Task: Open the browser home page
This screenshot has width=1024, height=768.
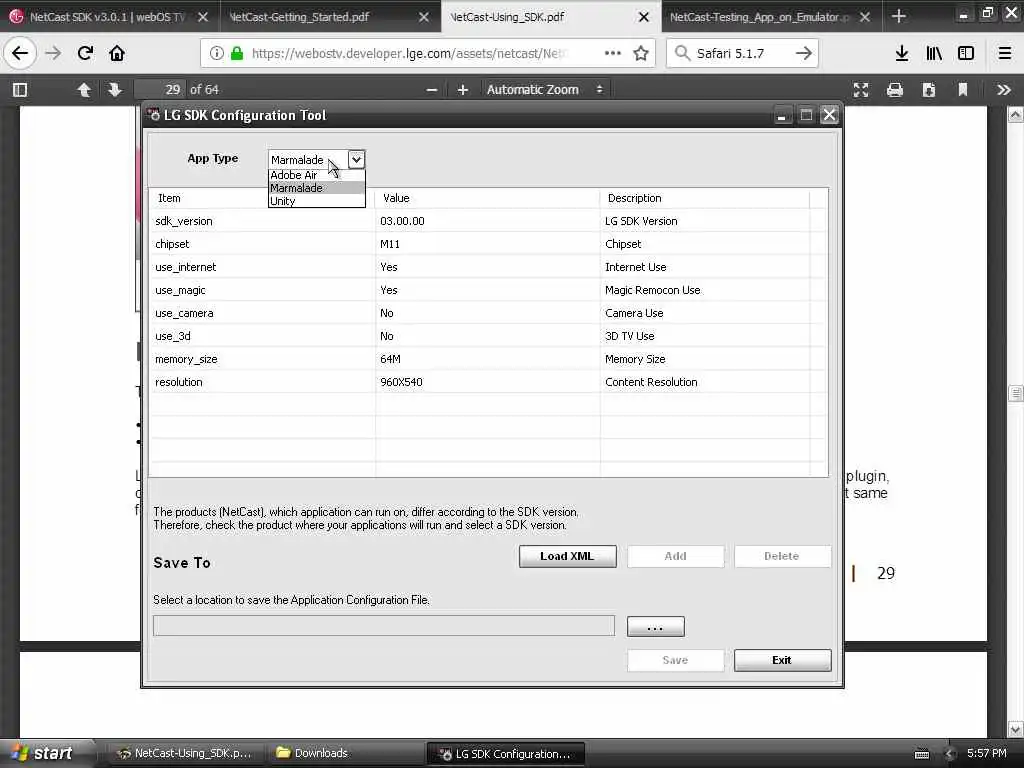Action: click(x=117, y=53)
